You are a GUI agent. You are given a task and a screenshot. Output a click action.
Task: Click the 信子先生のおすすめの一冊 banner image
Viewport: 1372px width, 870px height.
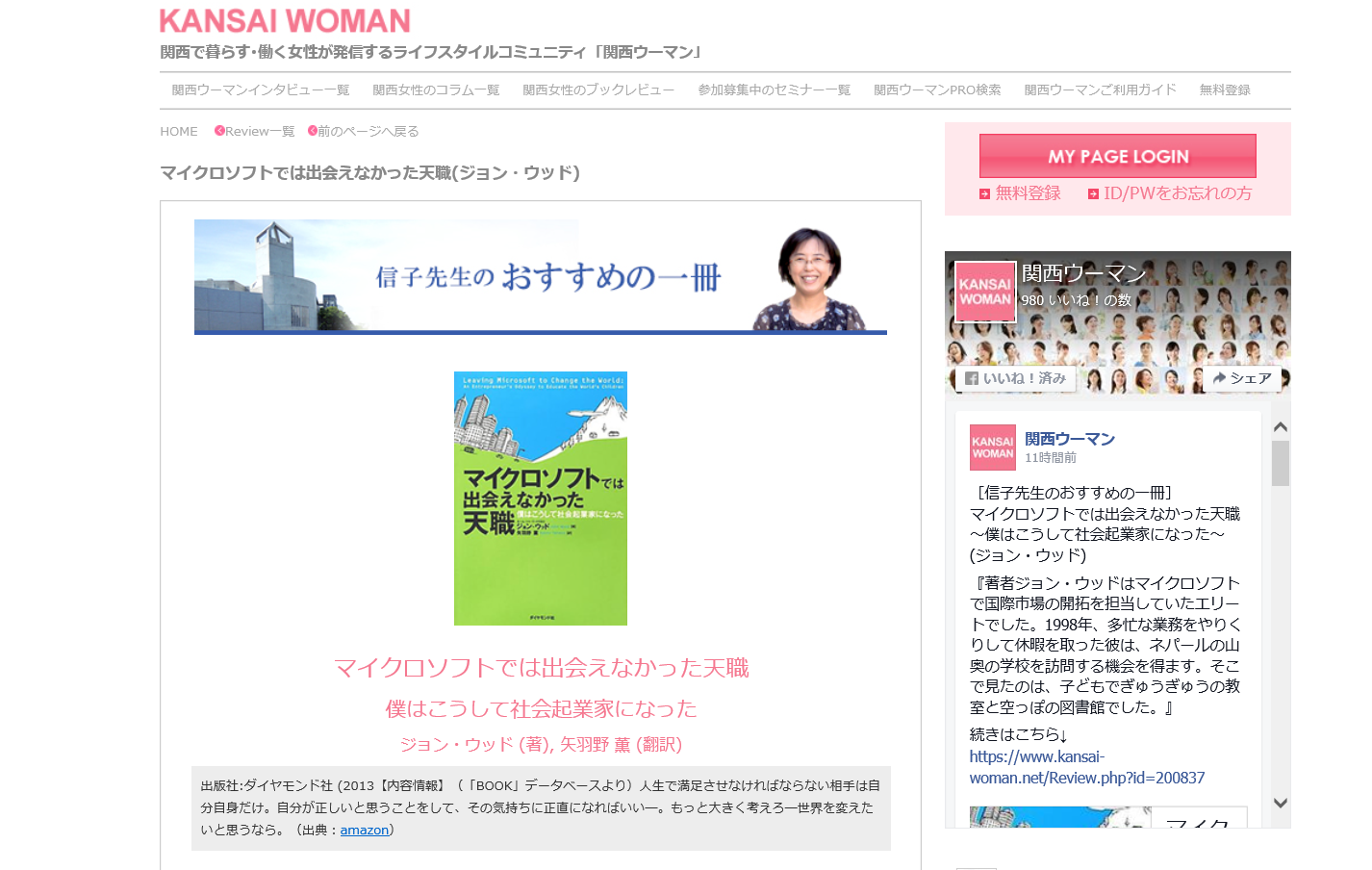541,277
